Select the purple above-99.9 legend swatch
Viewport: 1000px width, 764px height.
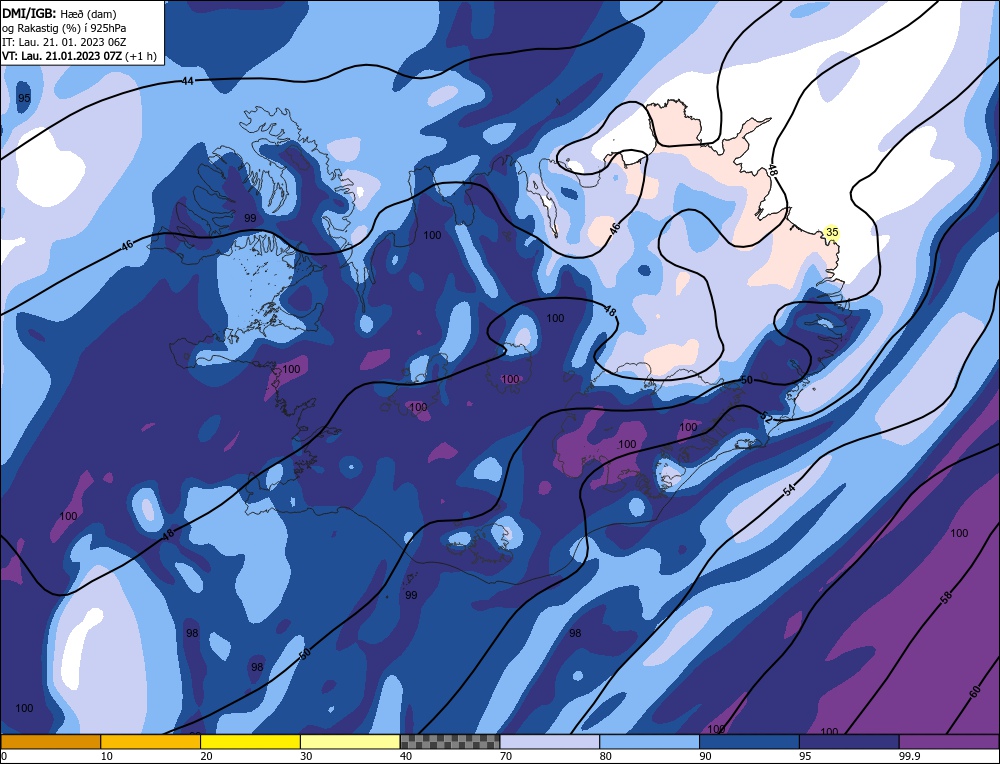click(x=949, y=741)
